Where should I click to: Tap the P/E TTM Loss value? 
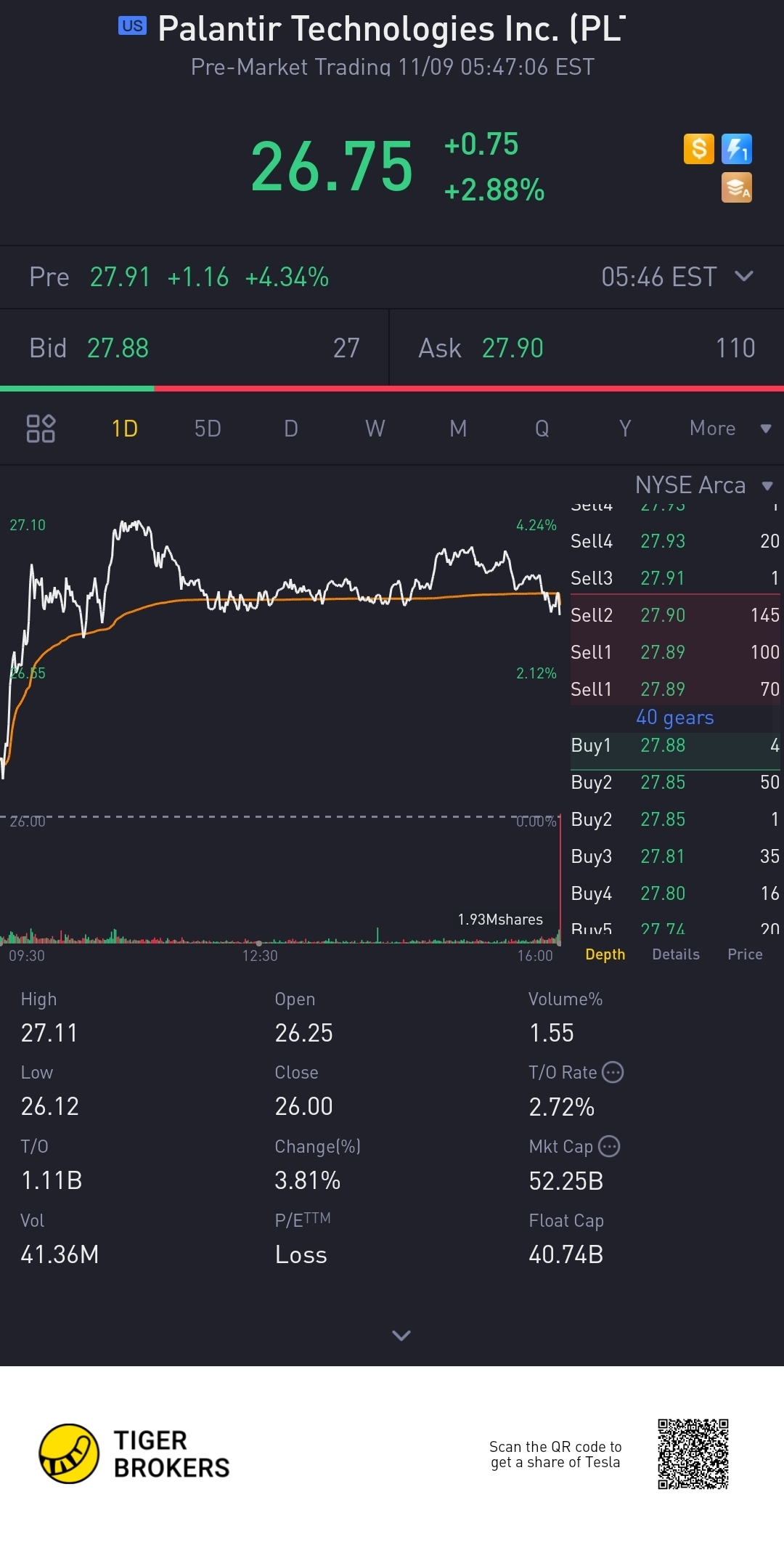pyautogui.click(x=301, y=1254)
